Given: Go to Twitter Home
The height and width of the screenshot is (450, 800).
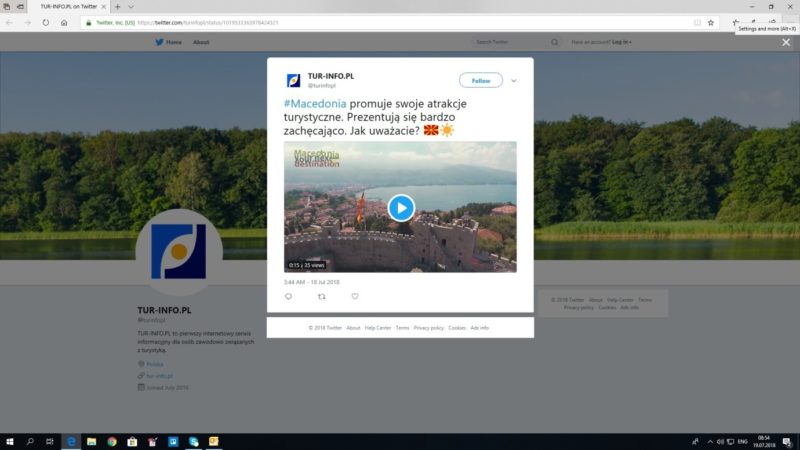Looking at the screenshot, I should pos(168,42).
